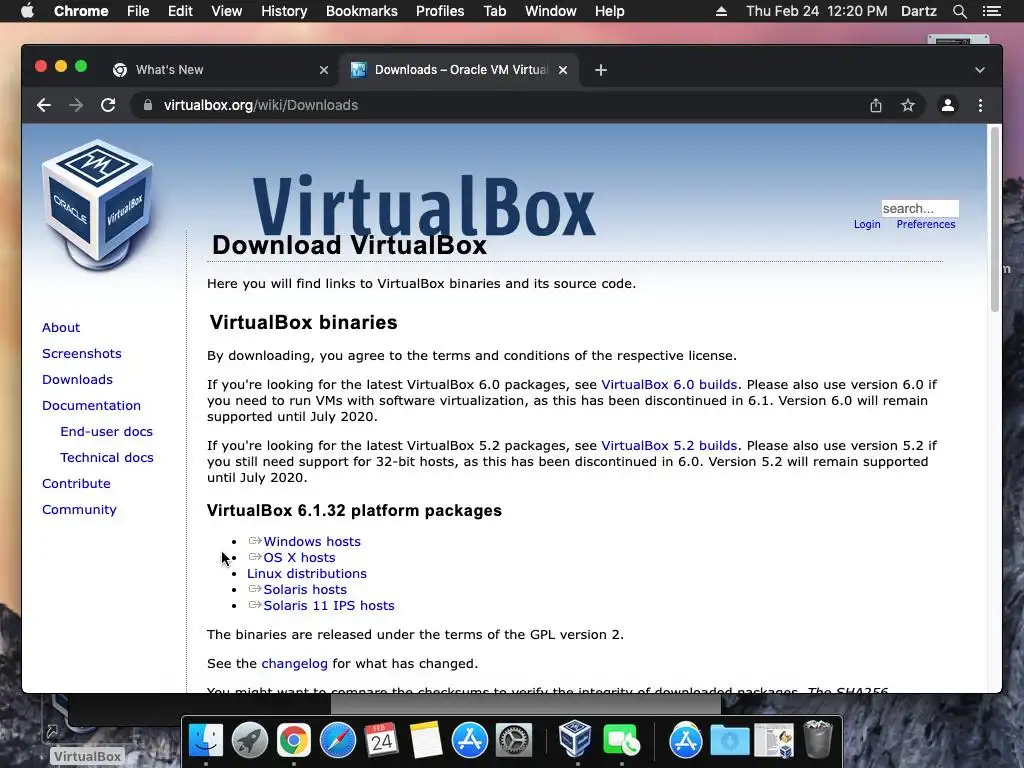
Task: Open a new tab with plus button
Action: 601,70
